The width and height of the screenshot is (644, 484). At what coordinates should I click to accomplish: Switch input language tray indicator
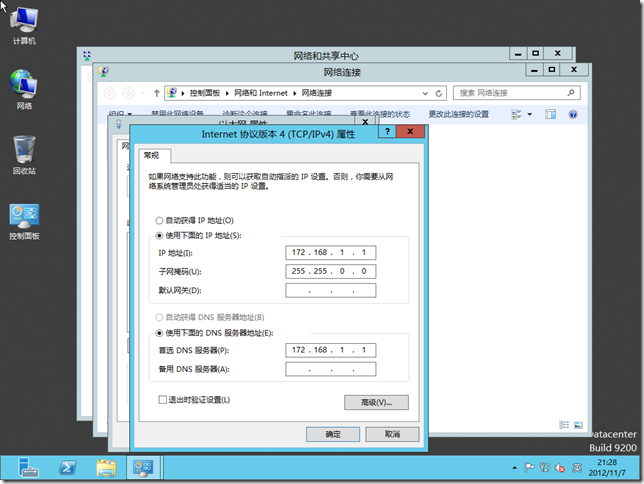577,468
